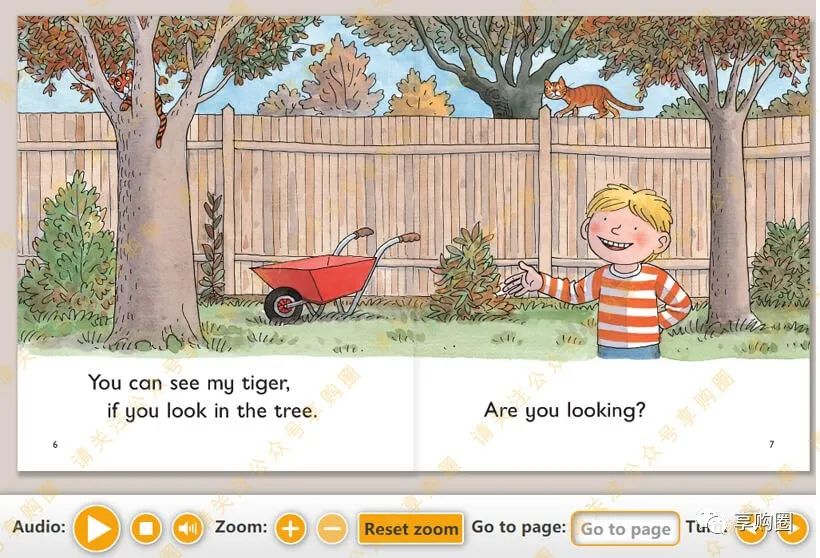
Task: Click page number 7
Action: 771,444
